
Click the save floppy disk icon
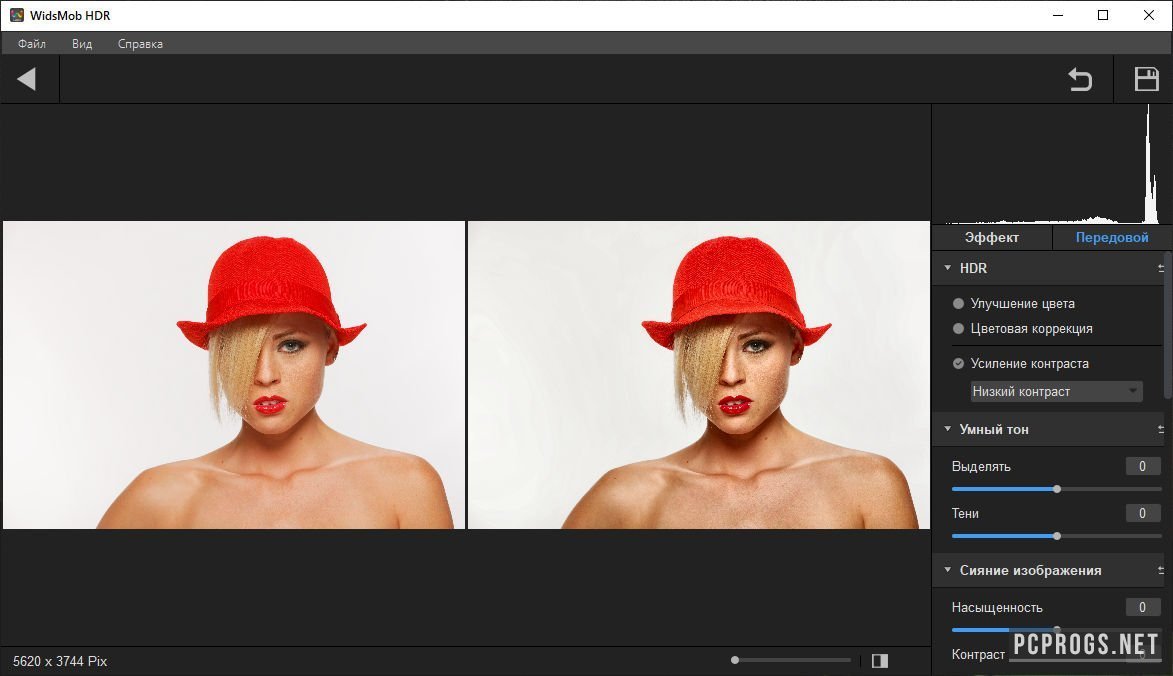pos(1146,79)
